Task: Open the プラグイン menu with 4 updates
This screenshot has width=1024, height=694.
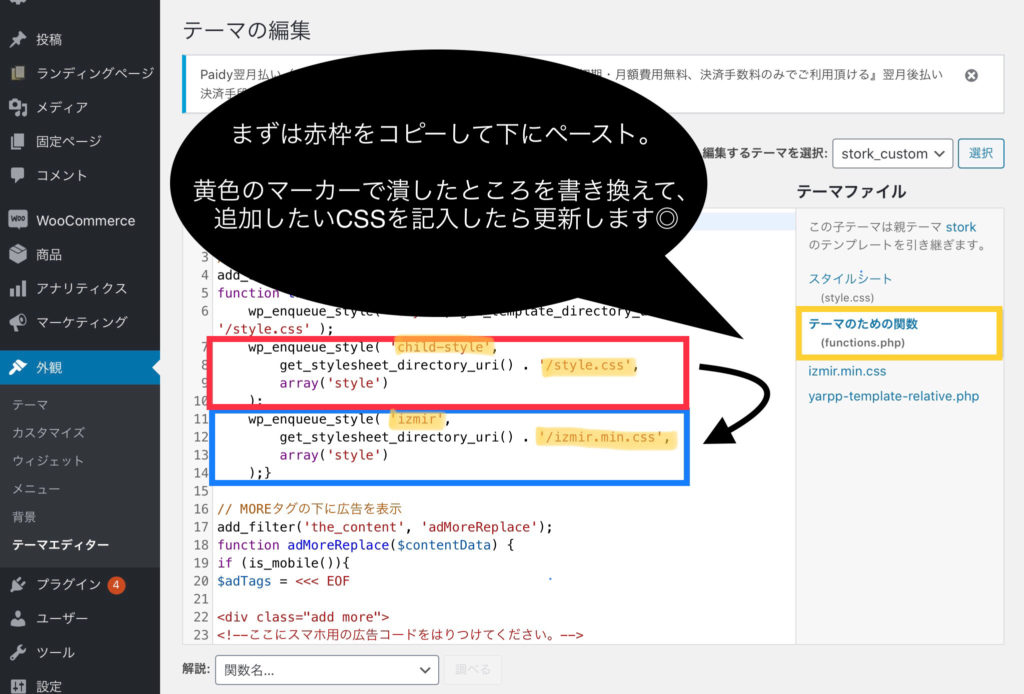Action: point(68,585)
